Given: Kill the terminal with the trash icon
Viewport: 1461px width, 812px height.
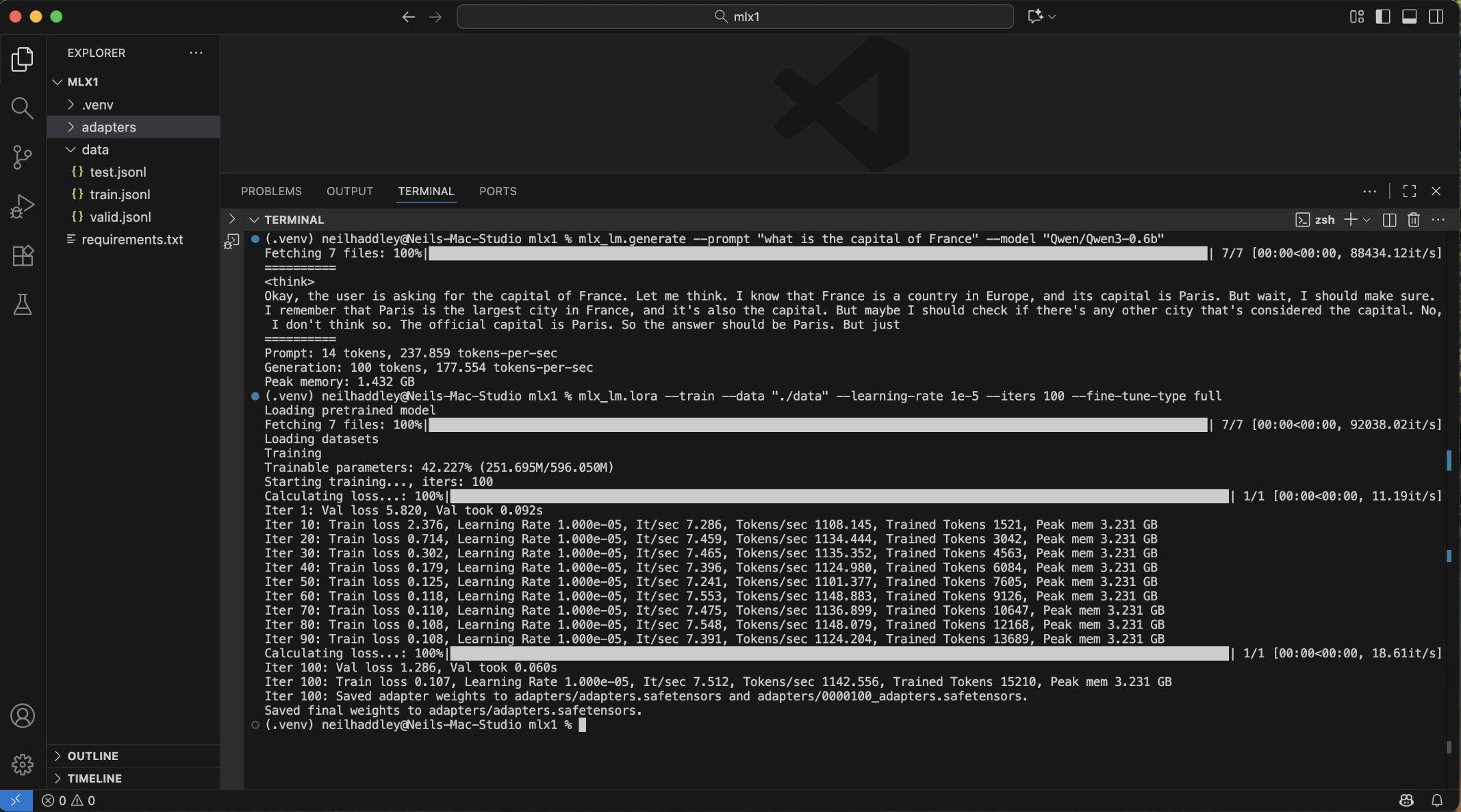Looking at the screenshot, I should click(1412, 219).
